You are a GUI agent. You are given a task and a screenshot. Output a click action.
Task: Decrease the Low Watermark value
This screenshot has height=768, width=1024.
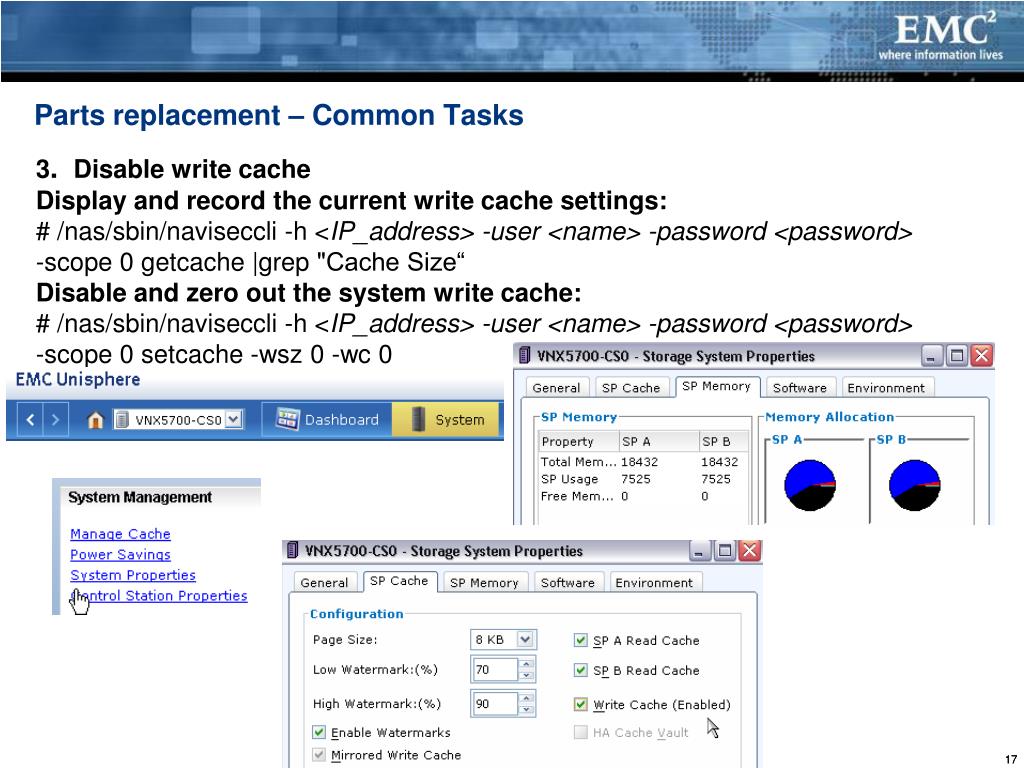(526, 676)
